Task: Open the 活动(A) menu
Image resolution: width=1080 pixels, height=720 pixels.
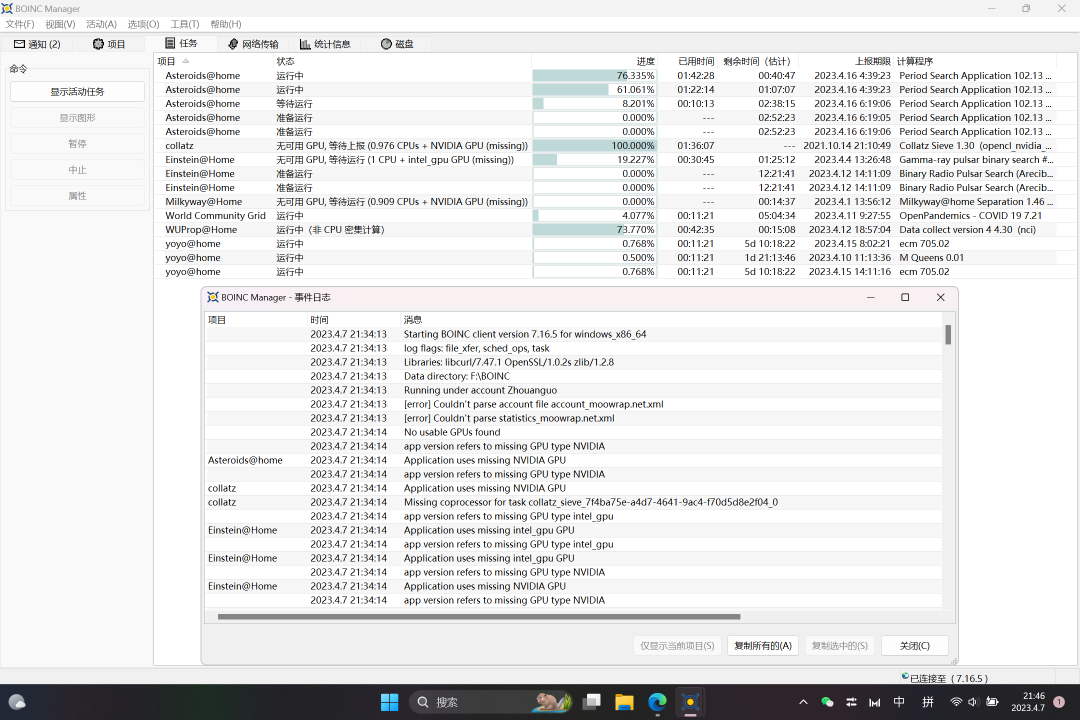Action: [101, 24]
